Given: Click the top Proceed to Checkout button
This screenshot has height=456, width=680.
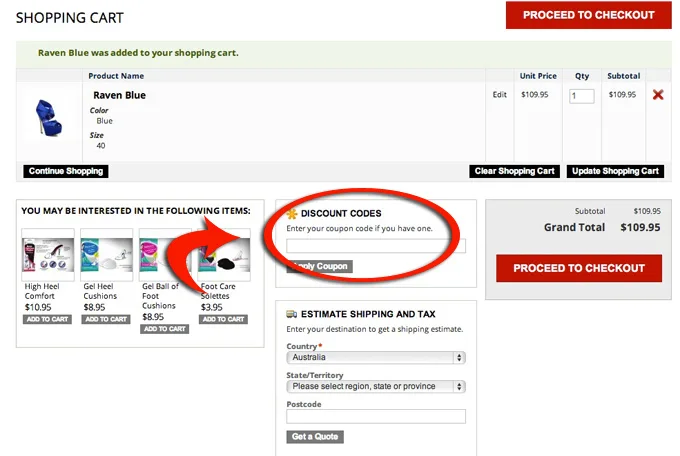Looking at the screenshot, I should tap(588, 15).
